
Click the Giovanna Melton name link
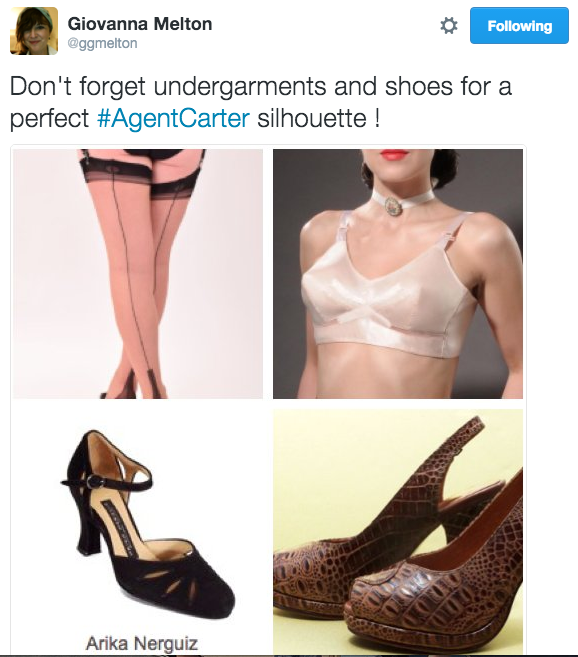(140, 24)
